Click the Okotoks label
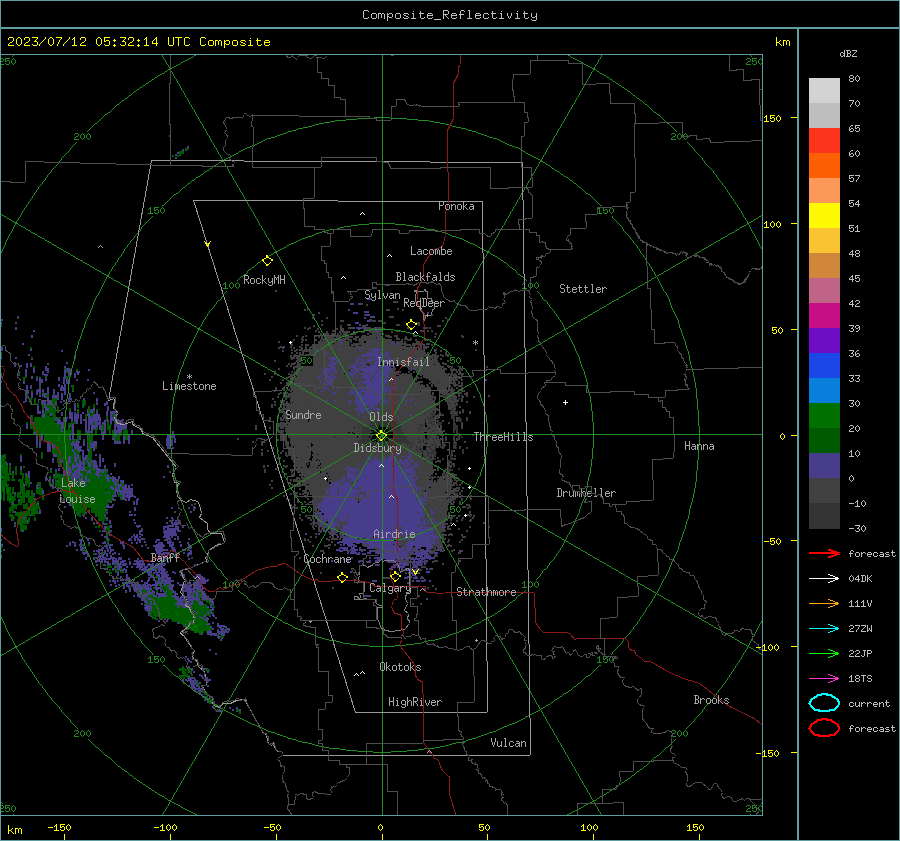The width and height of the screenshot is (900, 841). click(400, 667)
